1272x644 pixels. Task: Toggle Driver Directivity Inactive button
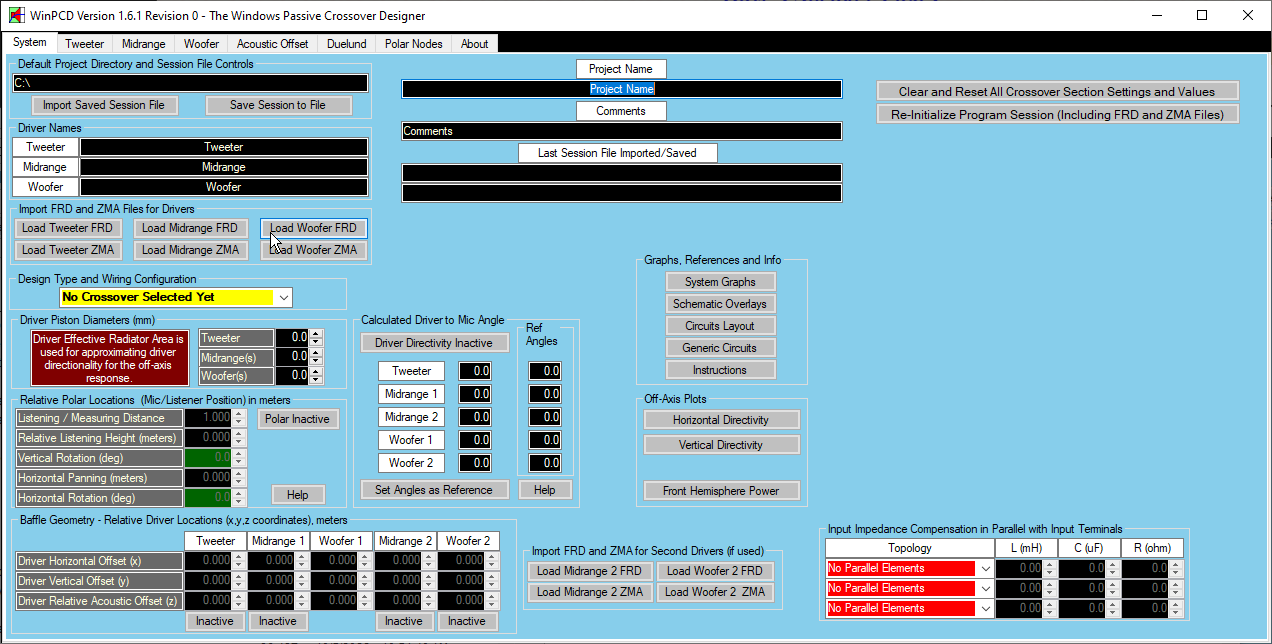pyautogui.click(x=433, y=343)
